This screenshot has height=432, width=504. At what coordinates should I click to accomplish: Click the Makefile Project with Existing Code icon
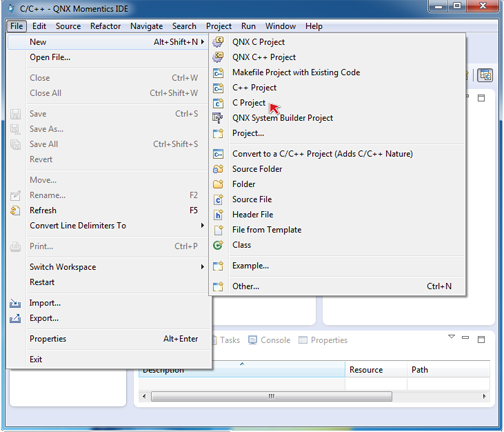pos(218,73)
